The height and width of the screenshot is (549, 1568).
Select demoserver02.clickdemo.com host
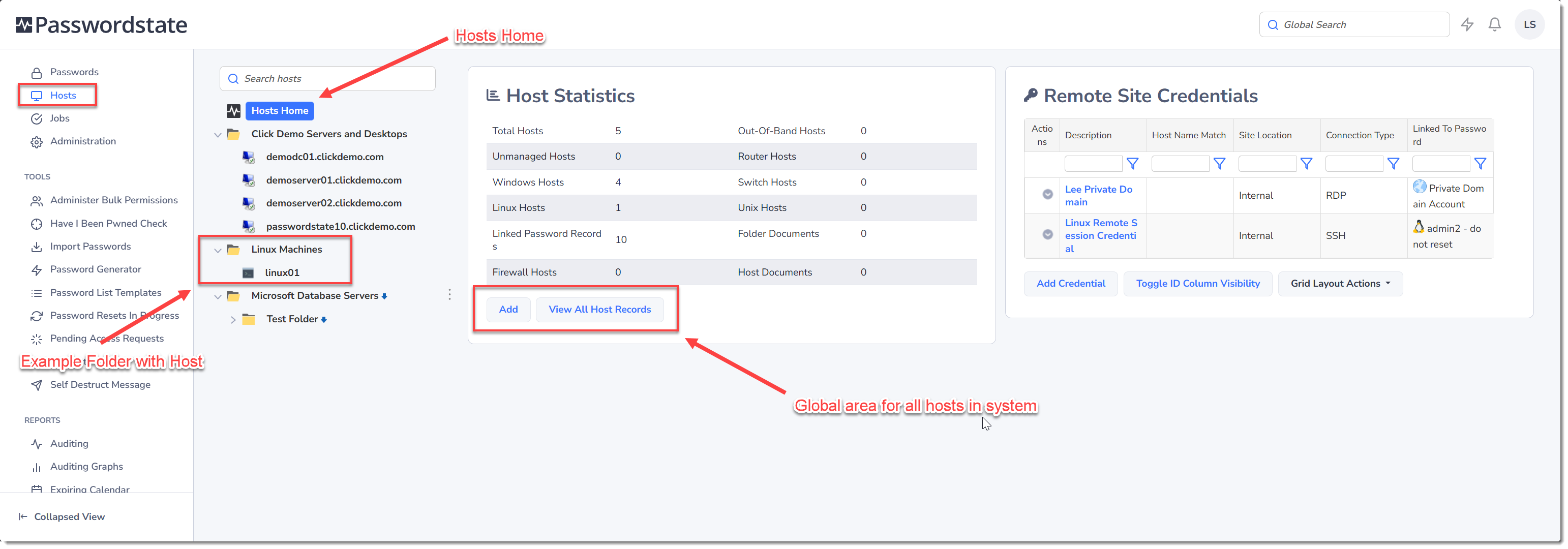[x=334, y=203]
